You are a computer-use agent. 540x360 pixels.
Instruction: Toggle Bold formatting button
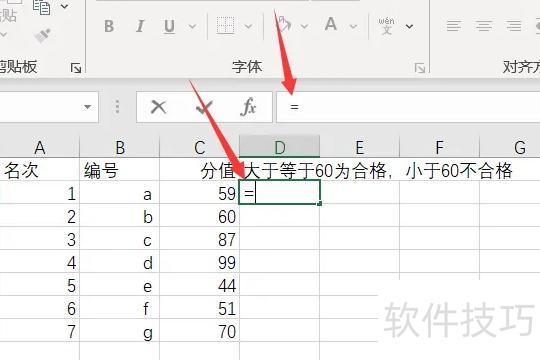pos(109,26)
